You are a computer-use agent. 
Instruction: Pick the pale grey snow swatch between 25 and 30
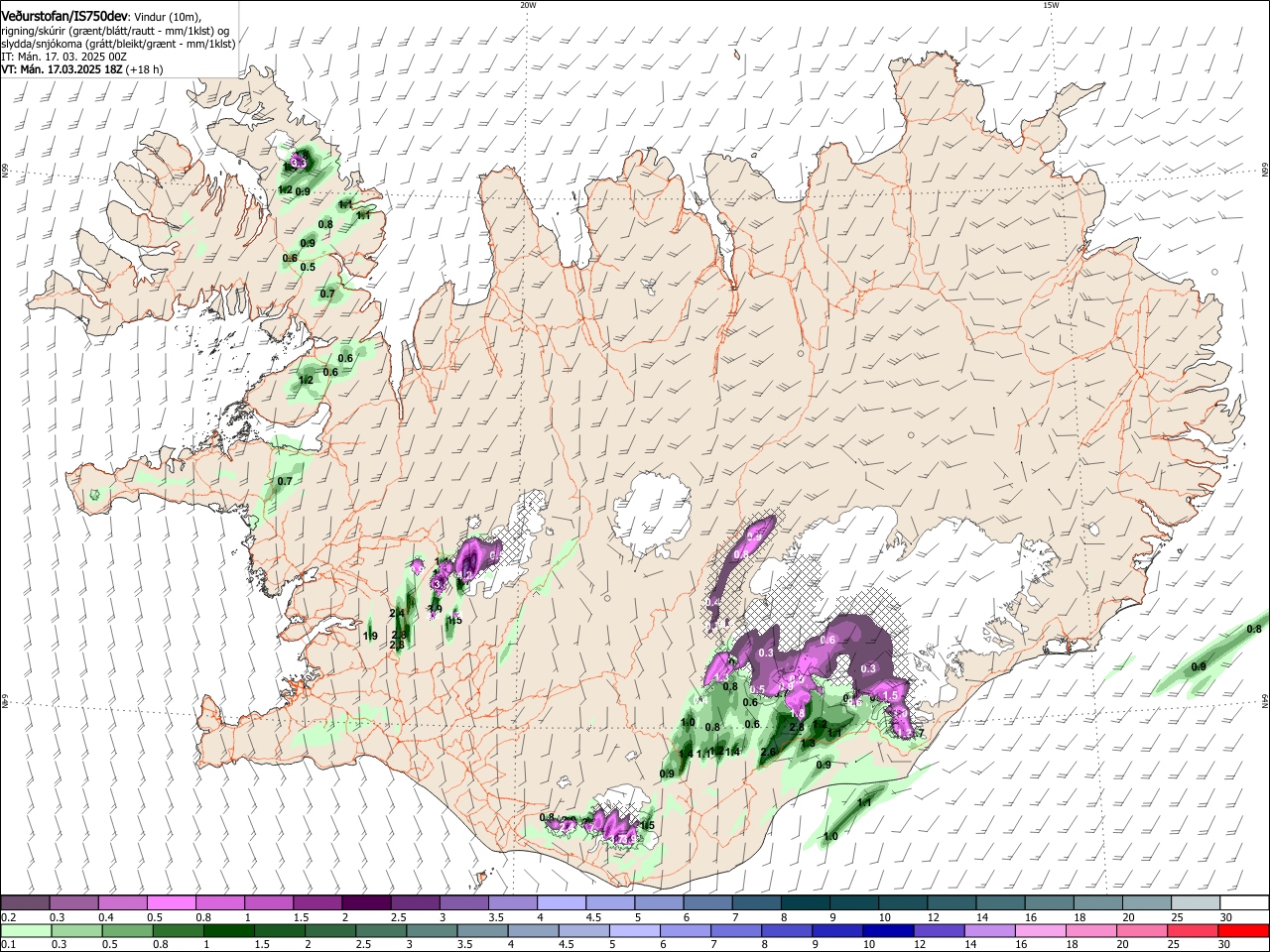click(1196, 903)
